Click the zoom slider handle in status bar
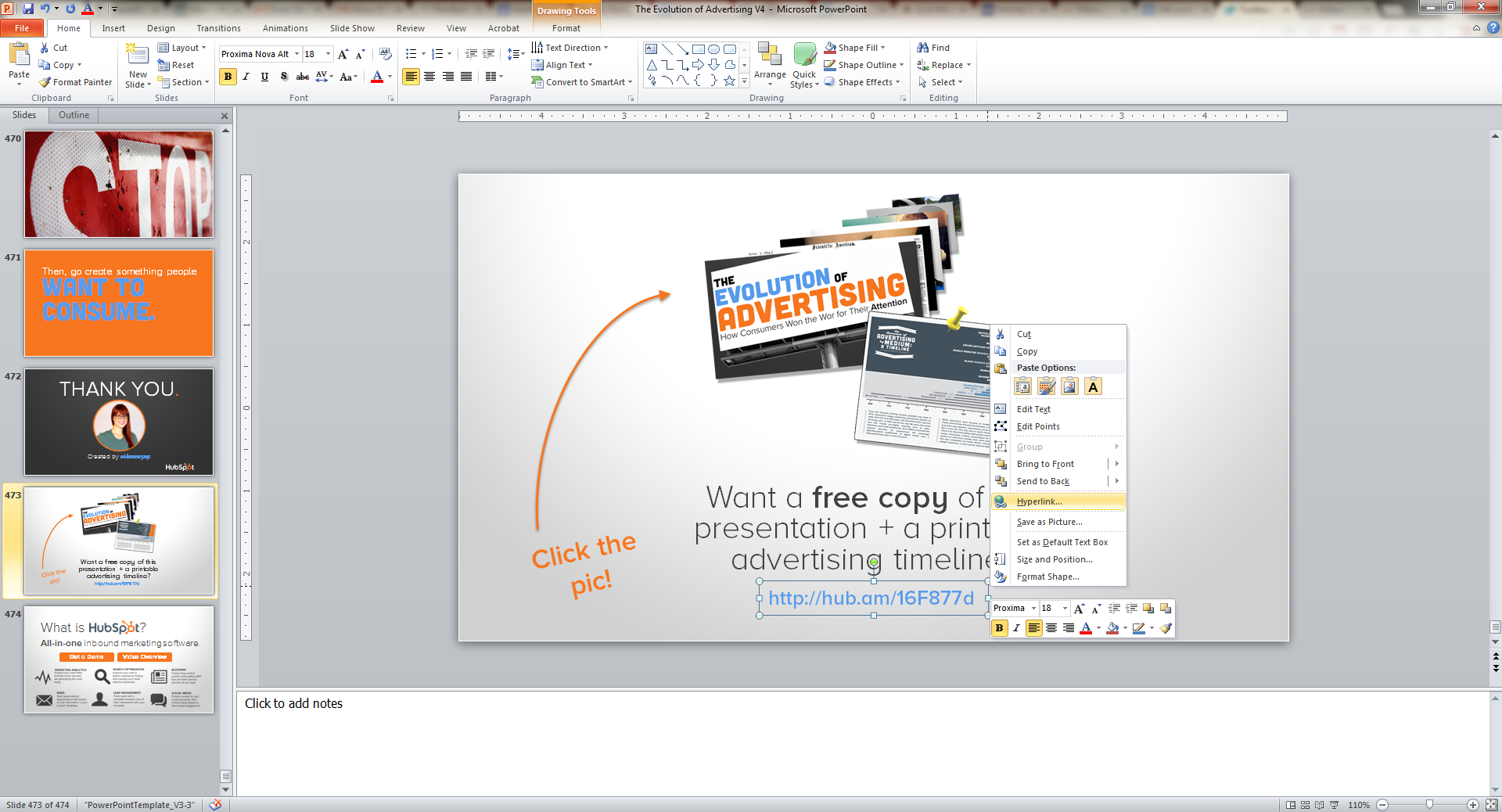The height and width of the screenshot is (812, 1502). [x=1429, y=804]
